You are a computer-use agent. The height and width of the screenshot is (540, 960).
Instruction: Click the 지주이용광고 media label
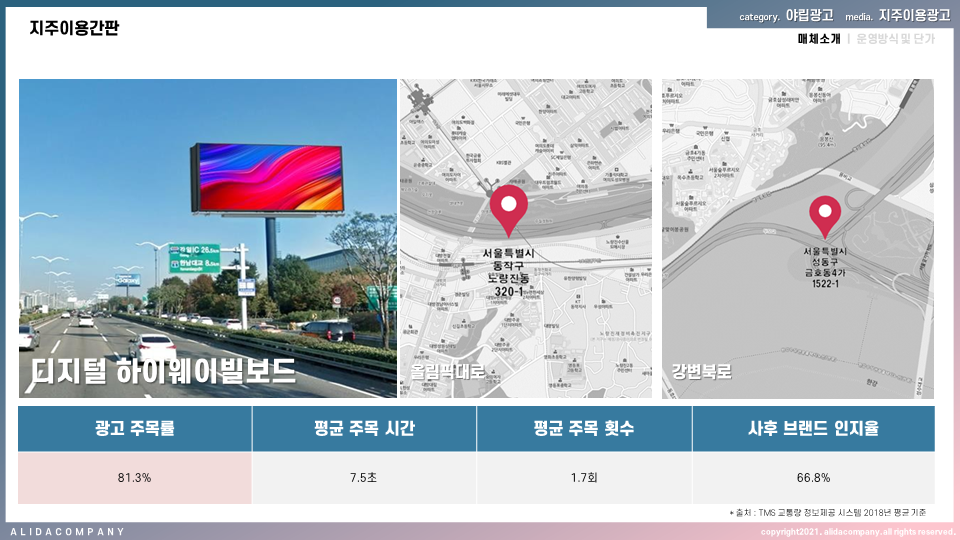coord(914,16)
